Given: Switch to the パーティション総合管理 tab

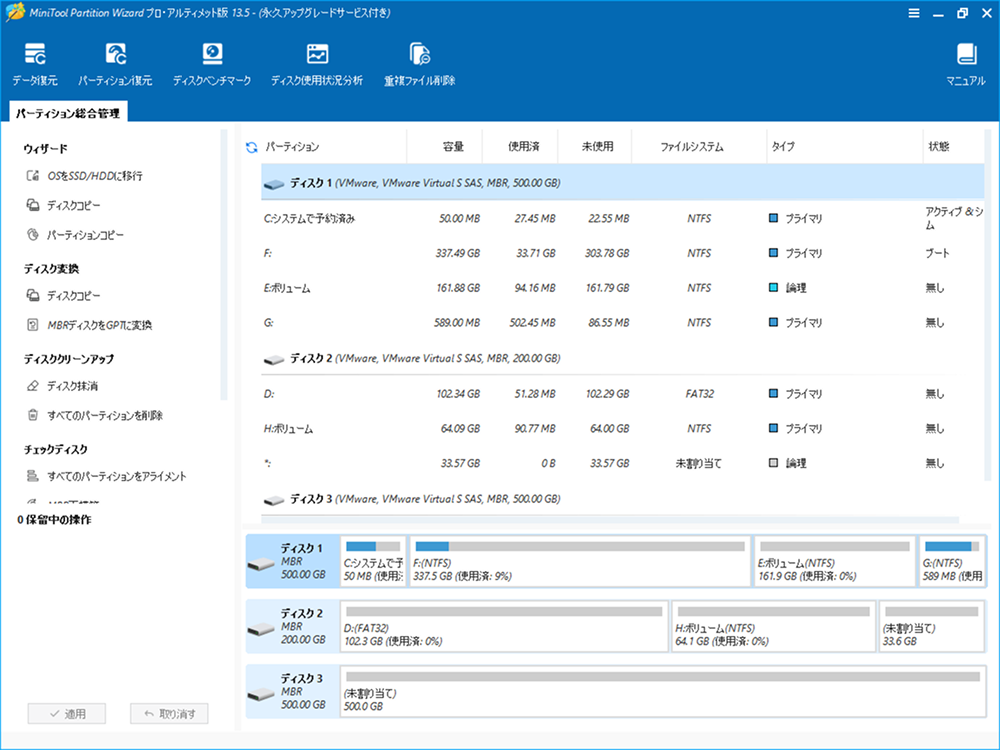Looking at the screenshot, I should (x=66, y=113).
